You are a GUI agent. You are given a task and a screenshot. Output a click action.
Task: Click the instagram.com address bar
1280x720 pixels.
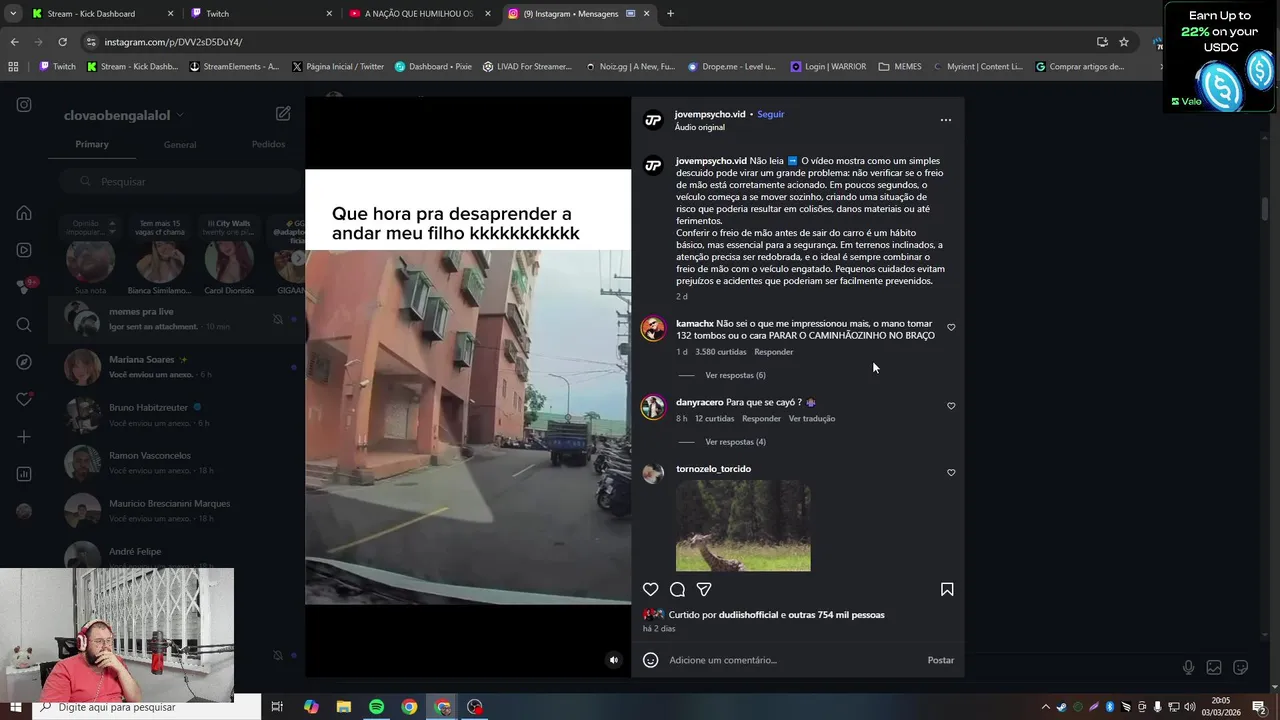580,42
